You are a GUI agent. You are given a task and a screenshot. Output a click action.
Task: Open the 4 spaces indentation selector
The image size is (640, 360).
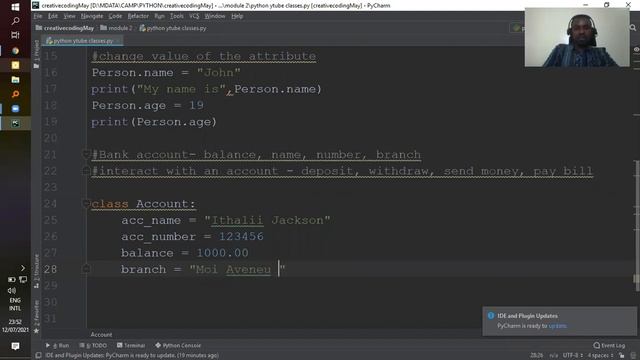coord(600,356)
